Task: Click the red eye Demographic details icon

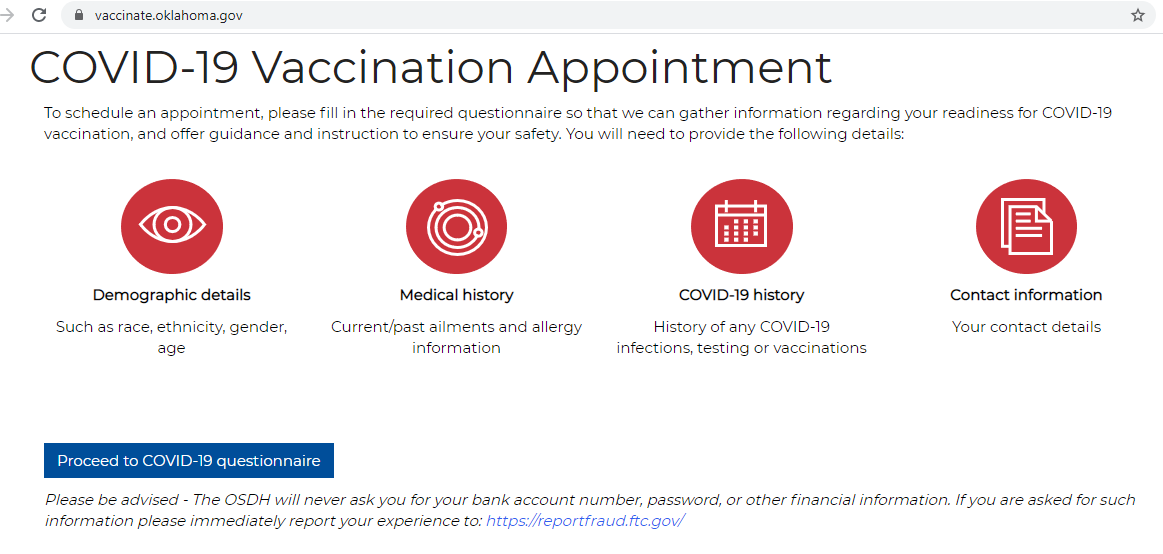Action: [171, 226]
